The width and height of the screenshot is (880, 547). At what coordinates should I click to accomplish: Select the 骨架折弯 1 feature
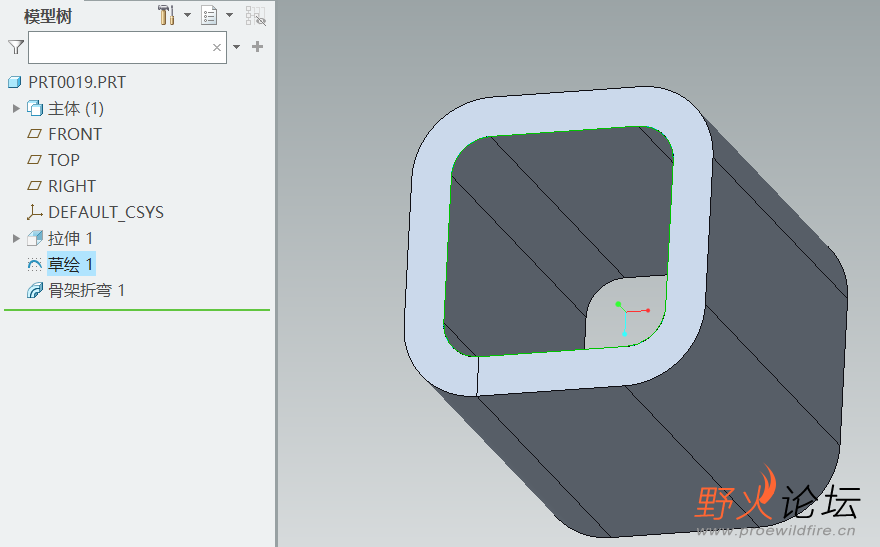pyautogui.click(x=86, y=290)
